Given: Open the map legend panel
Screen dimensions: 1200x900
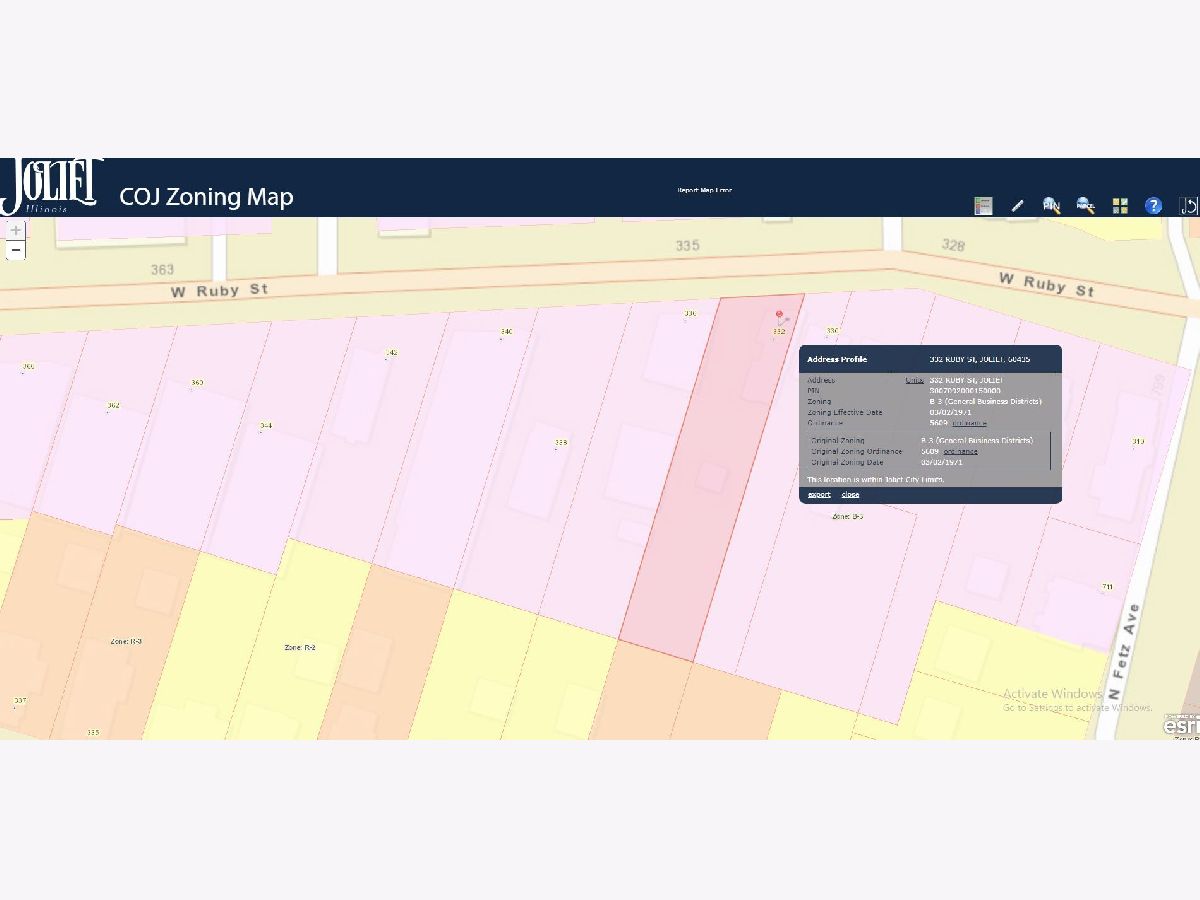Looking at the screenshot, I should 983,206.
